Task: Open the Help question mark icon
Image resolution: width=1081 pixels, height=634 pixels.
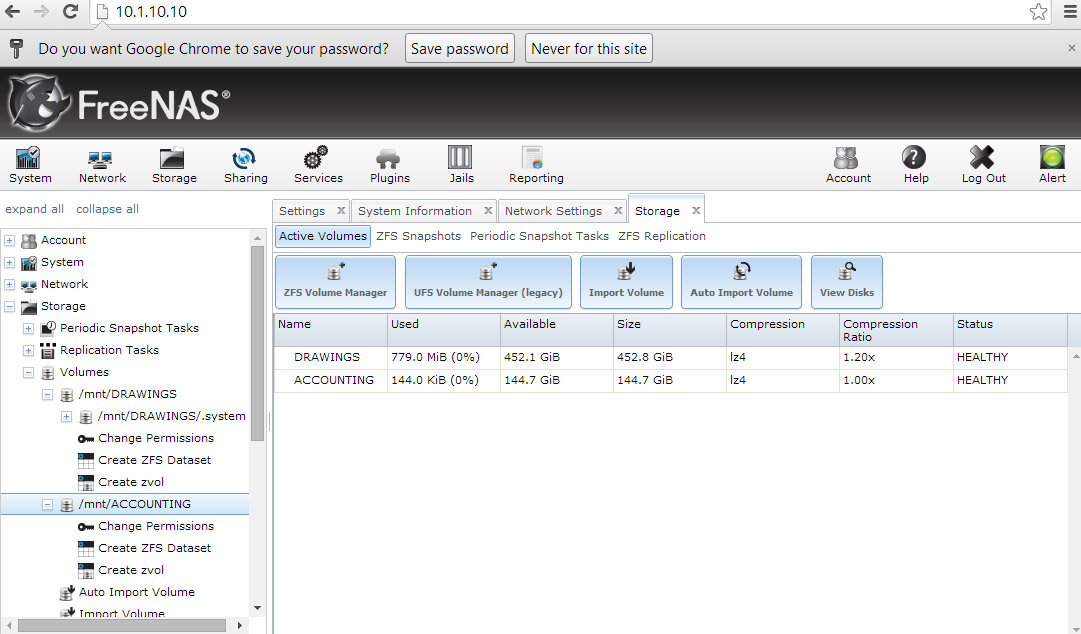Action: [915, 165]
